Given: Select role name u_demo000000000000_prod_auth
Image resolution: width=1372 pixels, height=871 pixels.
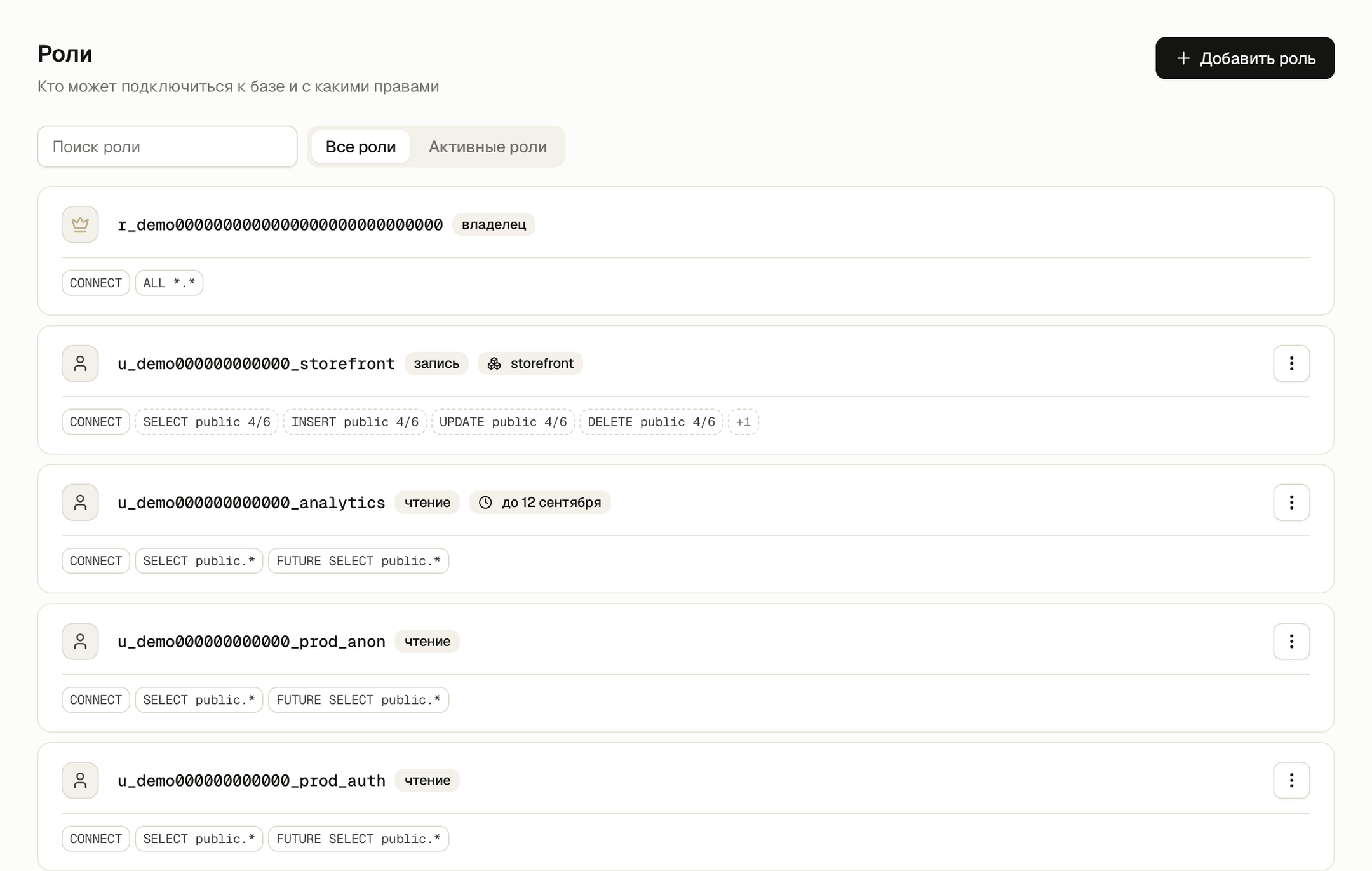Looking at the screenshot, I should pos(252,781).
